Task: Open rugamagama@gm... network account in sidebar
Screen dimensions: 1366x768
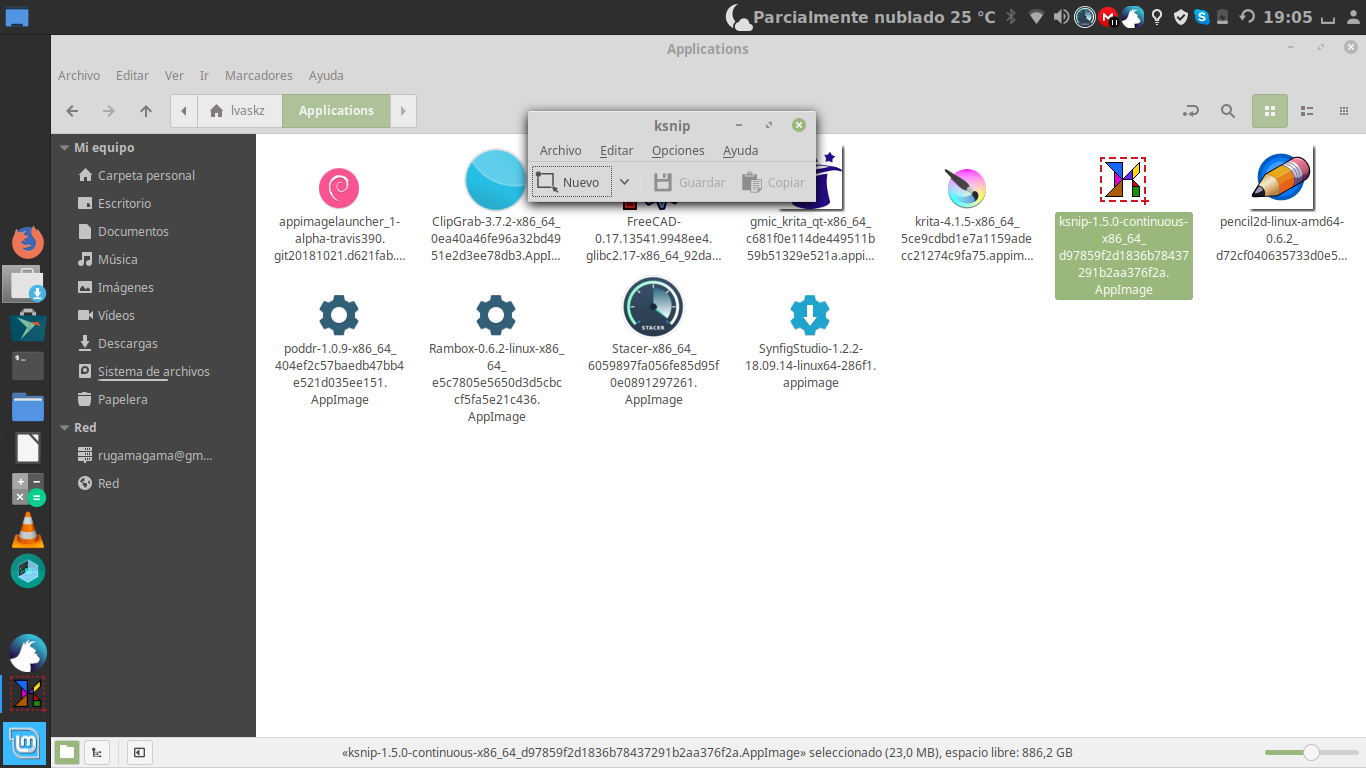Action: point(155,455)
